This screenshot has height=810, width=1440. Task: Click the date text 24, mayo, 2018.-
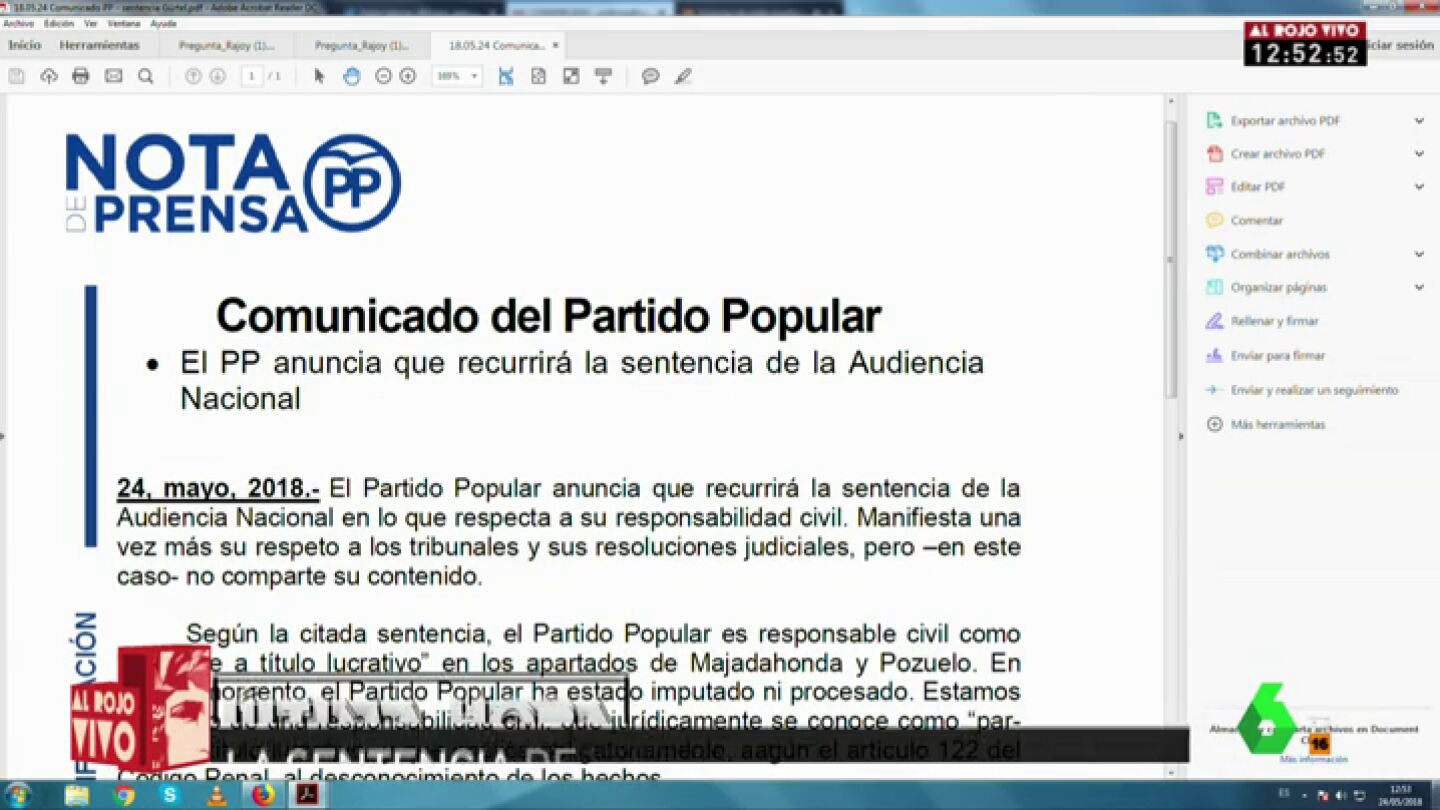218,489
